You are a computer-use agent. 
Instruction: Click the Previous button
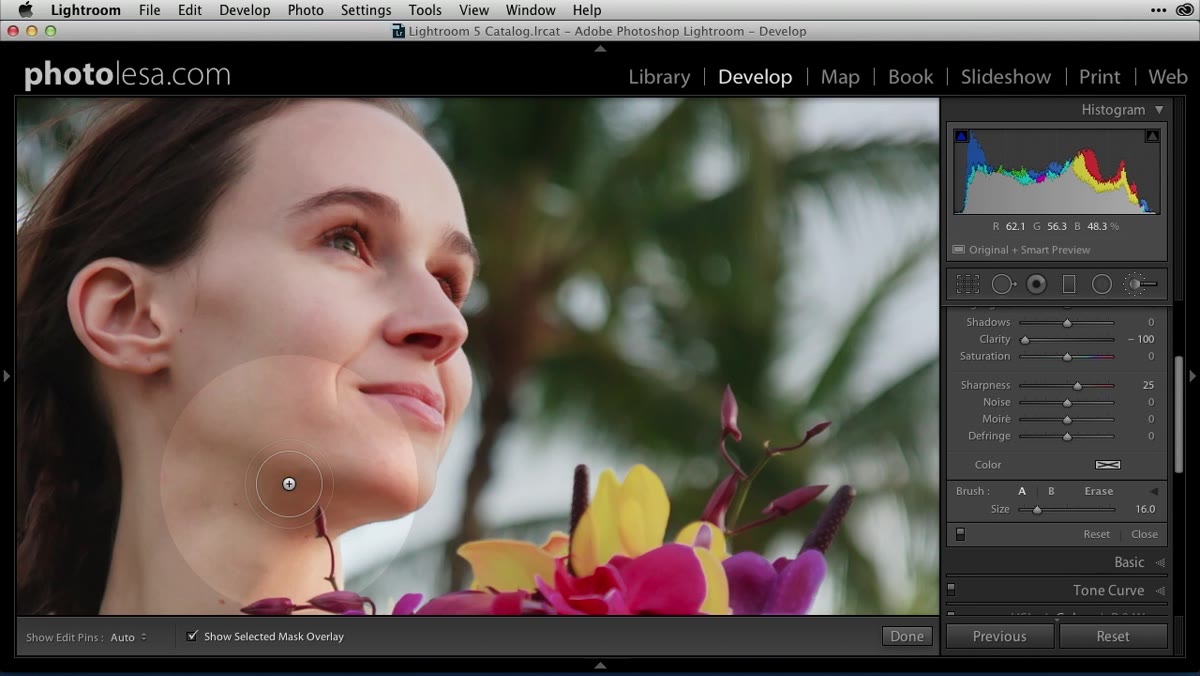1000,636
